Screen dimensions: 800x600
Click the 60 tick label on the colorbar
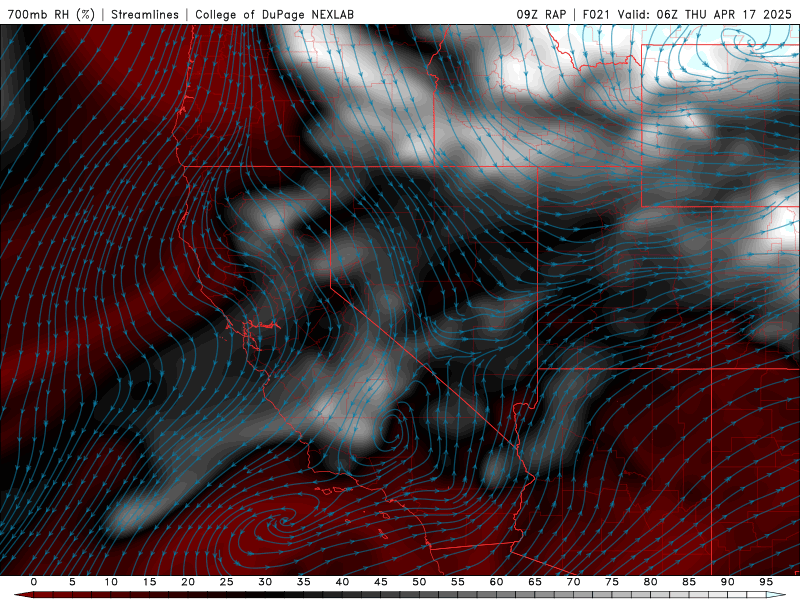pos(496,582)
